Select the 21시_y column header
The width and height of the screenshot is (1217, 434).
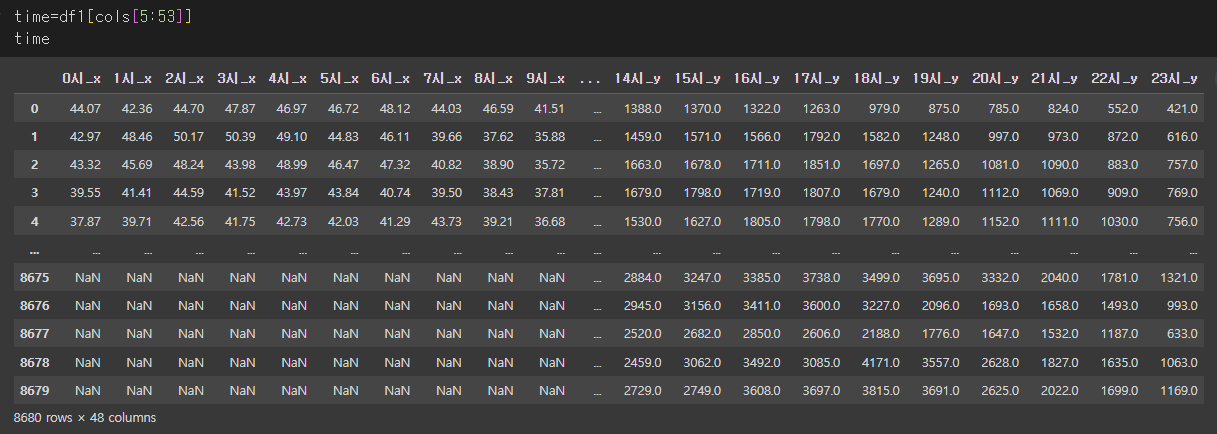1054,78
